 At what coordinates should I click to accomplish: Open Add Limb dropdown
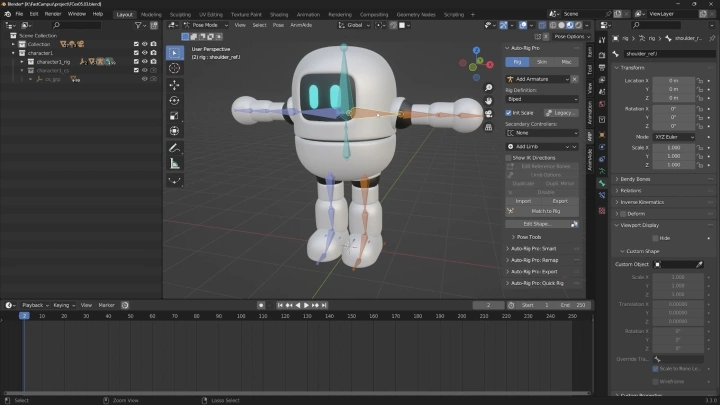(538, 147)
